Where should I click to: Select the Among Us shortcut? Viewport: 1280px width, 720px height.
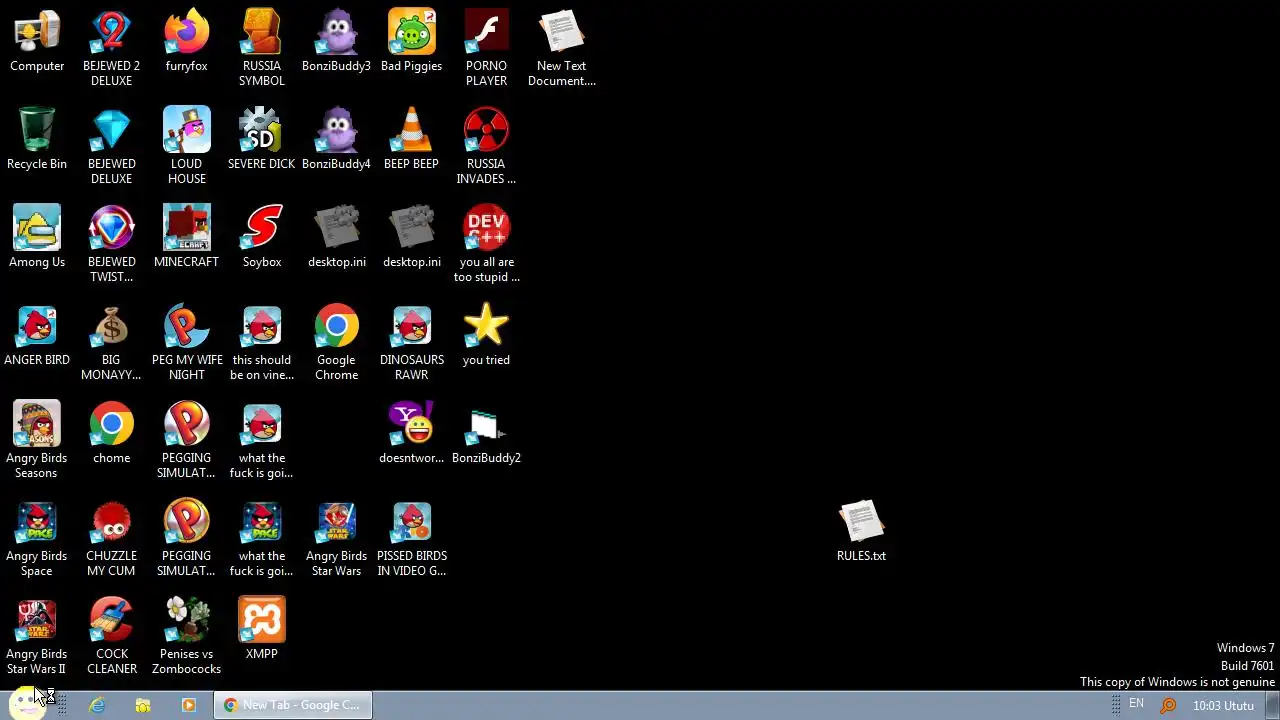coord(37,229)
